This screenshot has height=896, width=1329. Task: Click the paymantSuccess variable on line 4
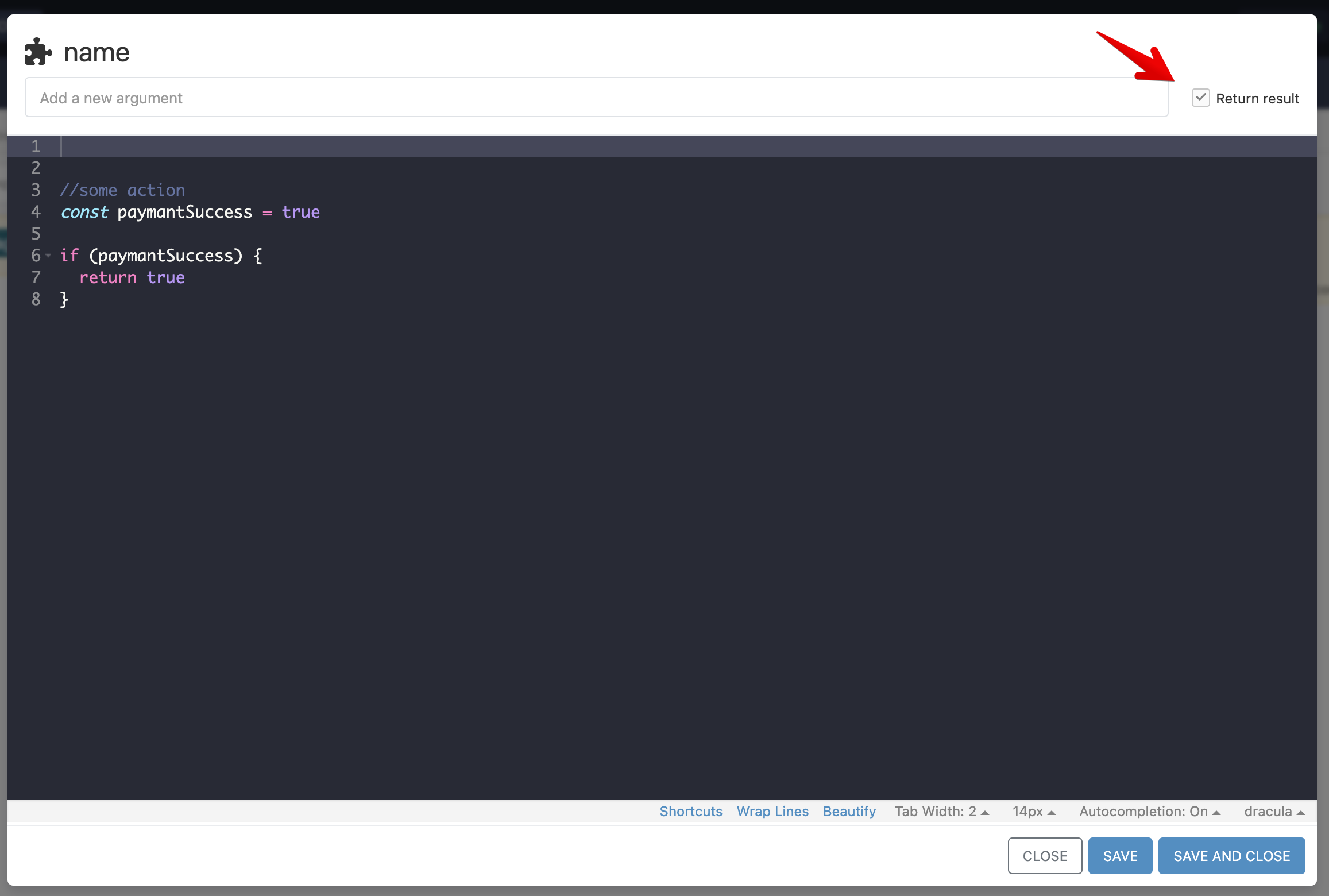tap(184, 212)
